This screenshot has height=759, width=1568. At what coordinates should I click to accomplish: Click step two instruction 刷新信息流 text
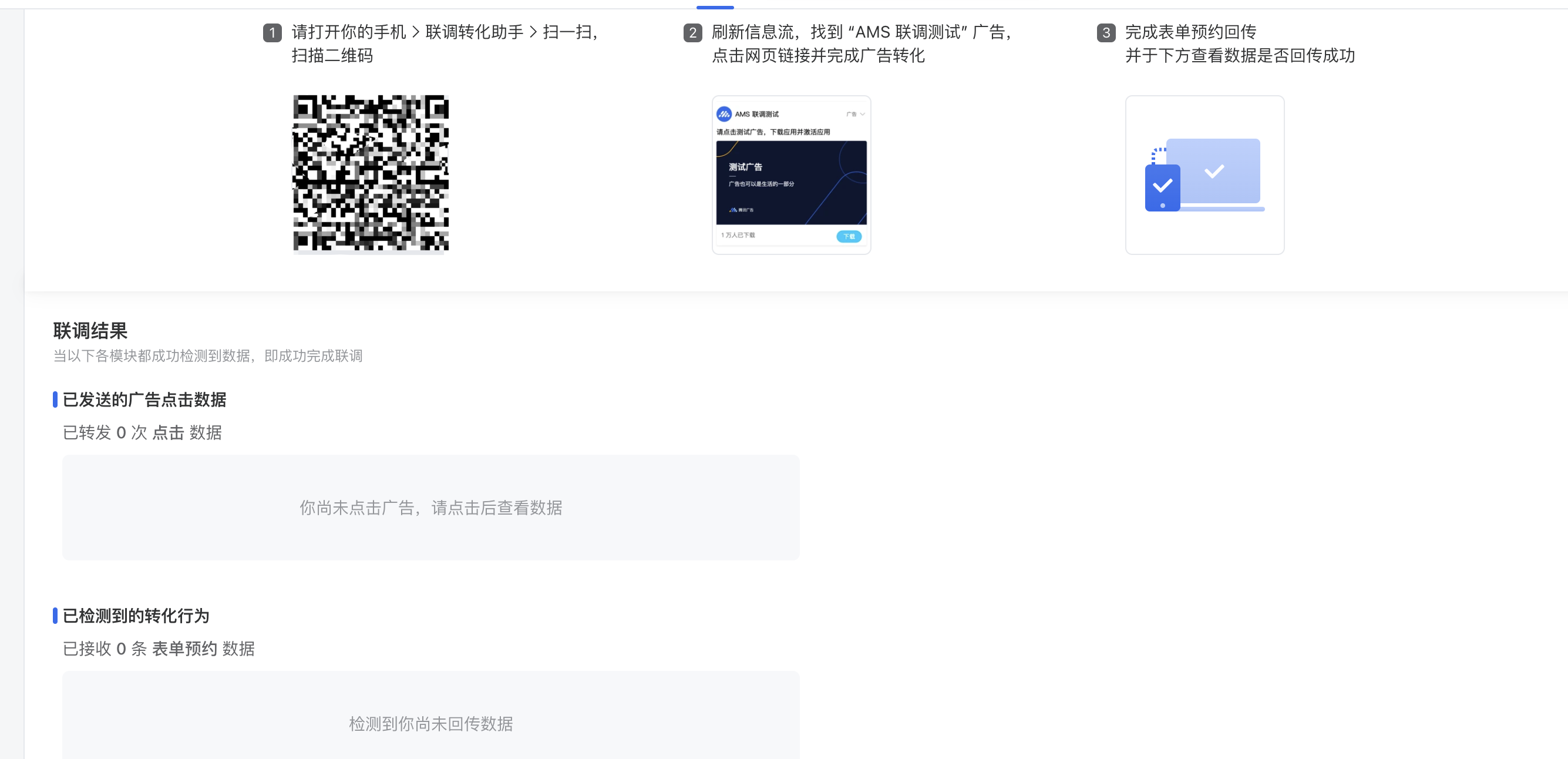click(x=862, y=32)
